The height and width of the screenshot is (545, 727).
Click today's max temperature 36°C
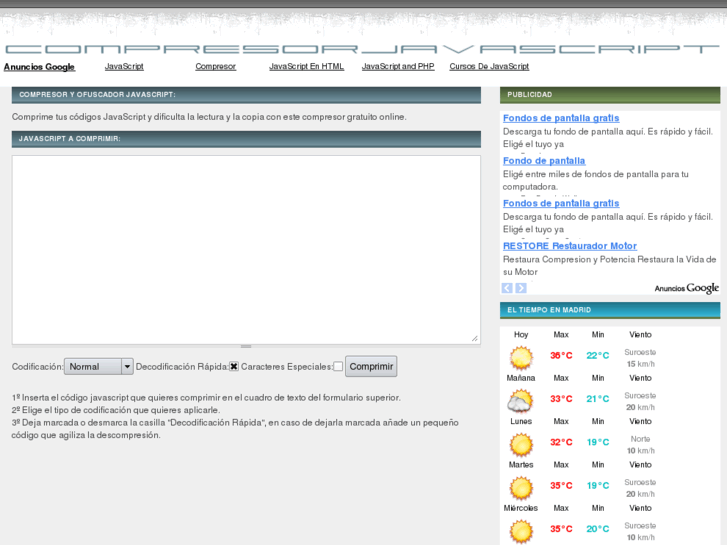coord(561,356)
